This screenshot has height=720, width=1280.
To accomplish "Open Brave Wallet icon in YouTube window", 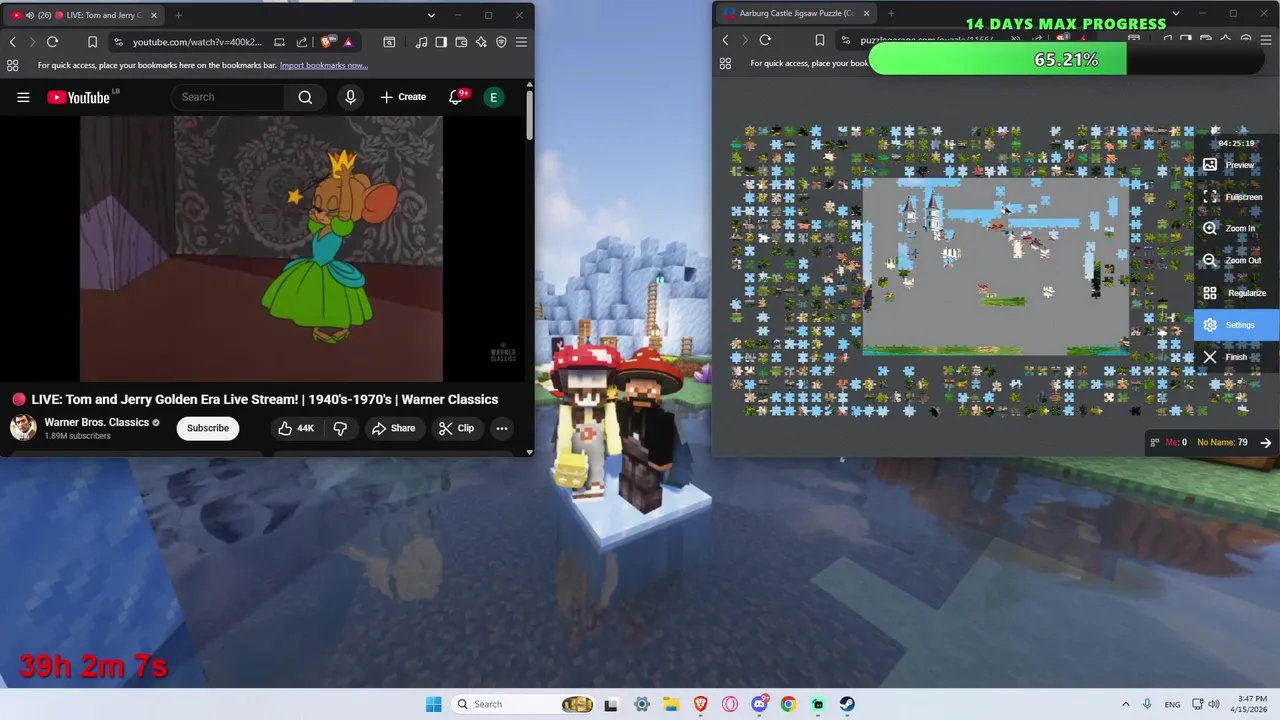I will (461, 42).
